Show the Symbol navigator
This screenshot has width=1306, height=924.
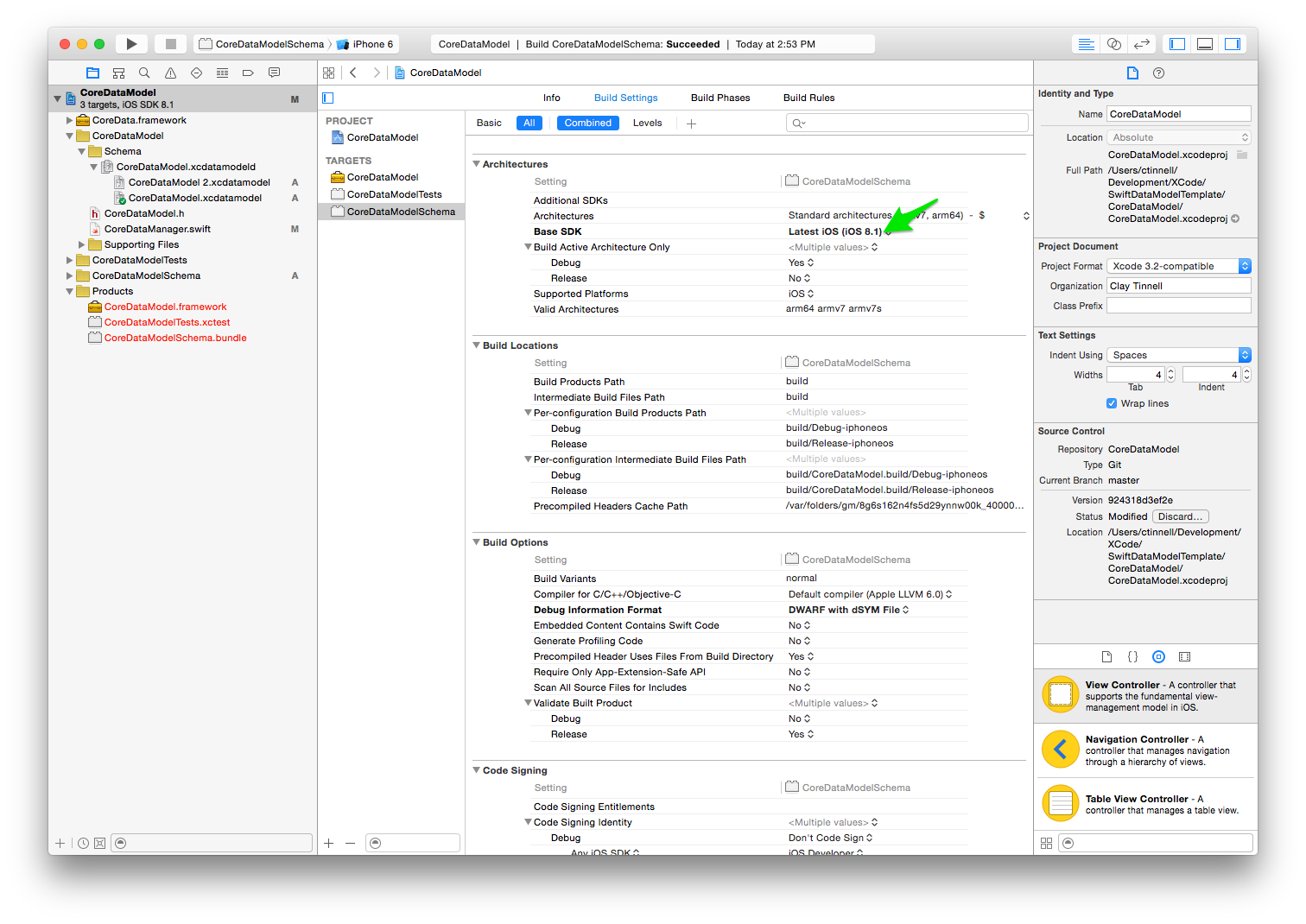pyautogui.click(x=119, y=73)
